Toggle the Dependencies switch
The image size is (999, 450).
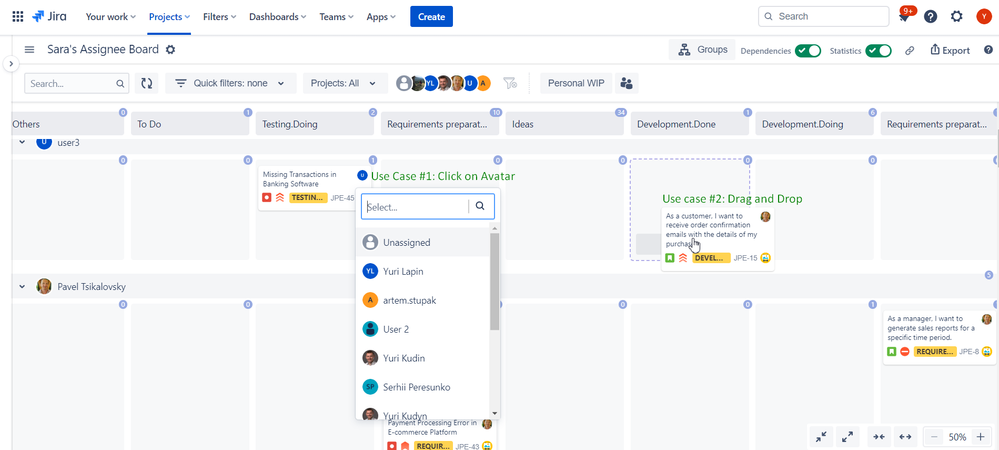click(807, 50)
